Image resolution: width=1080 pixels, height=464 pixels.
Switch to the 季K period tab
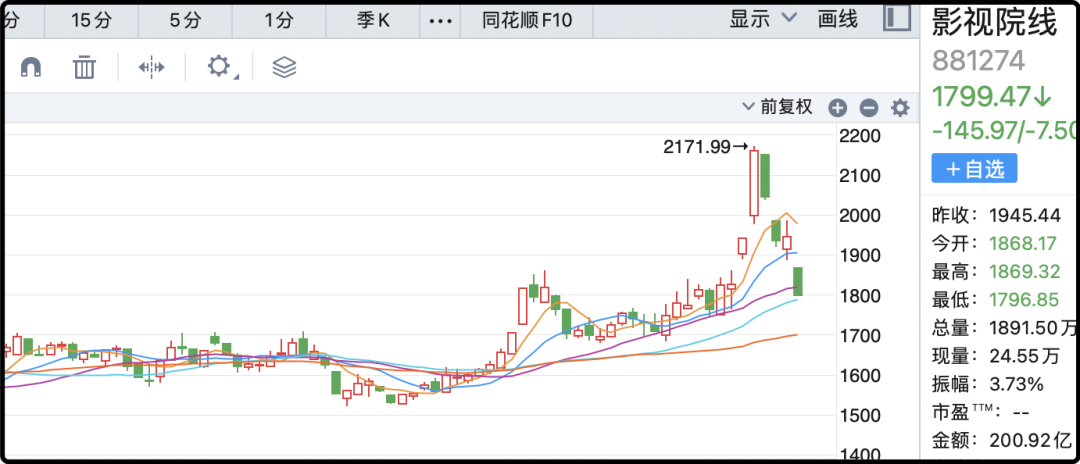373,21
